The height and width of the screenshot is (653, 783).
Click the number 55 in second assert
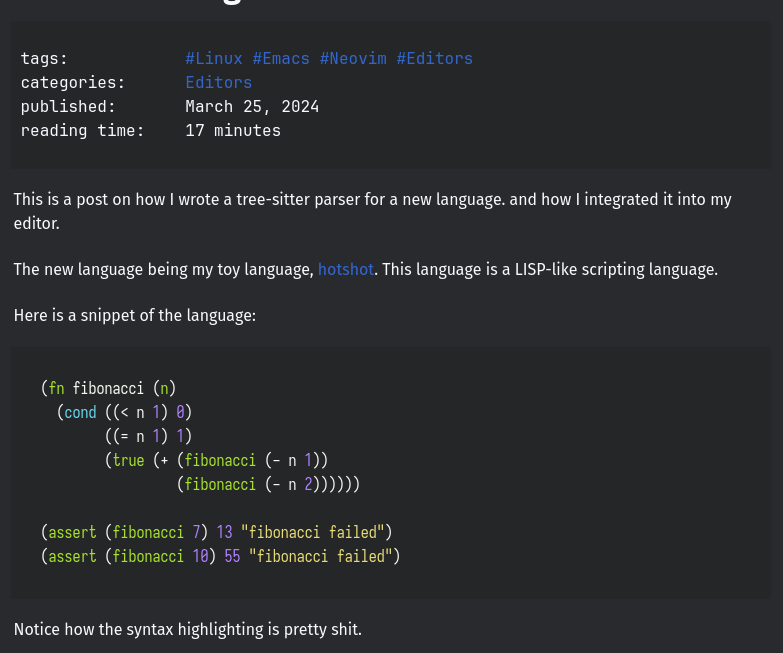click(232, 556)
